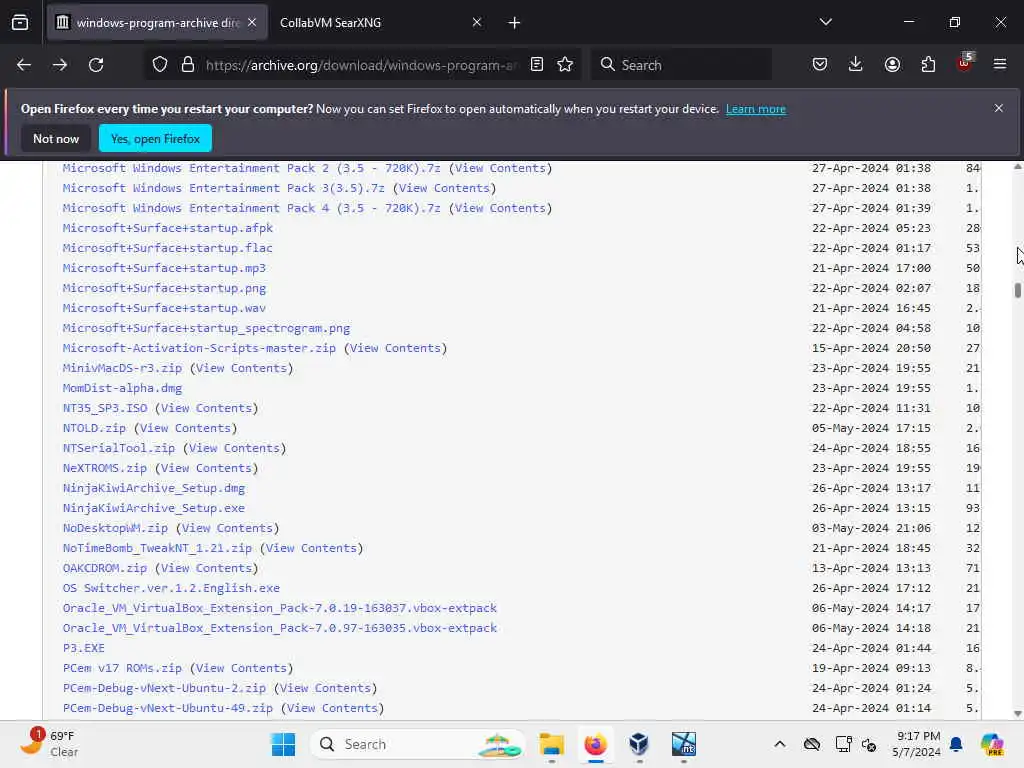Download Microsoft+Surface+startup.afpk file

click(x=168, y=228)
